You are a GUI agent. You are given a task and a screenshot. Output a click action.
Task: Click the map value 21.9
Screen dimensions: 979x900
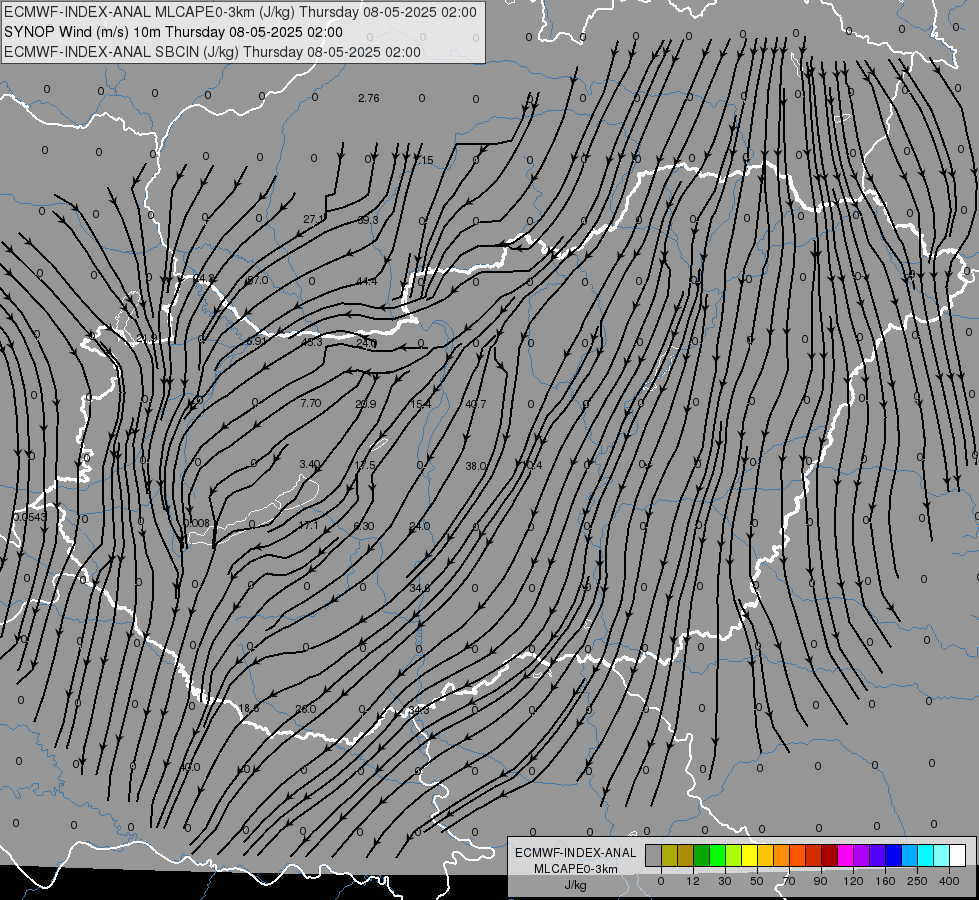pyautogui.click(x=147, y=338)
